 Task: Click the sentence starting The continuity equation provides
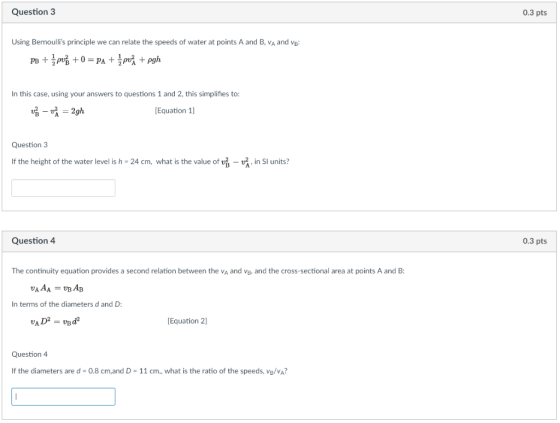208,271
